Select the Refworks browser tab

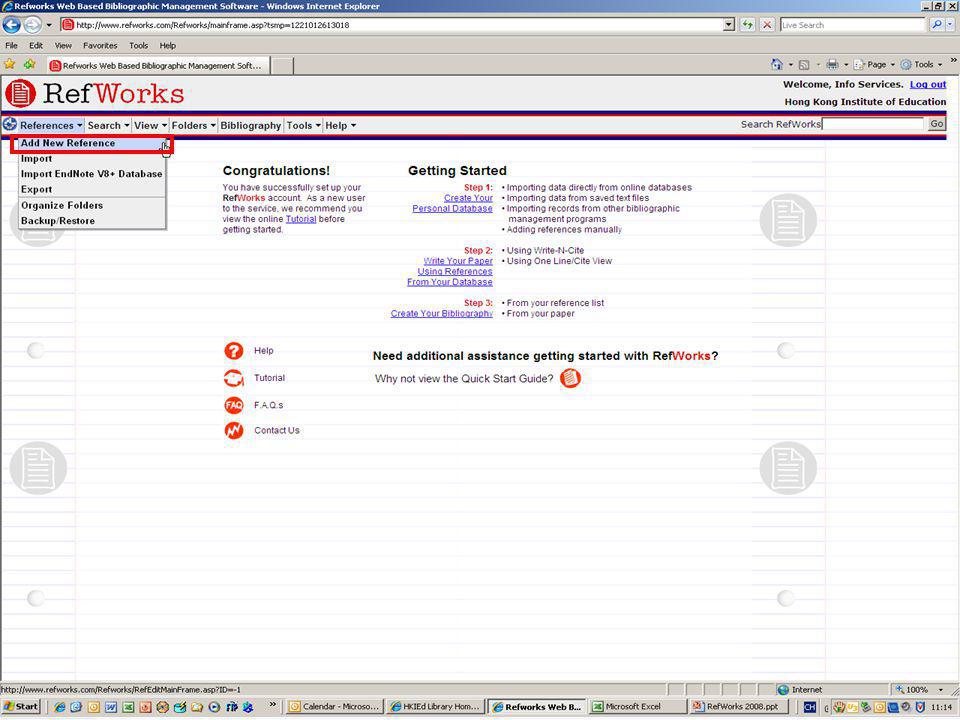[157, 66]
